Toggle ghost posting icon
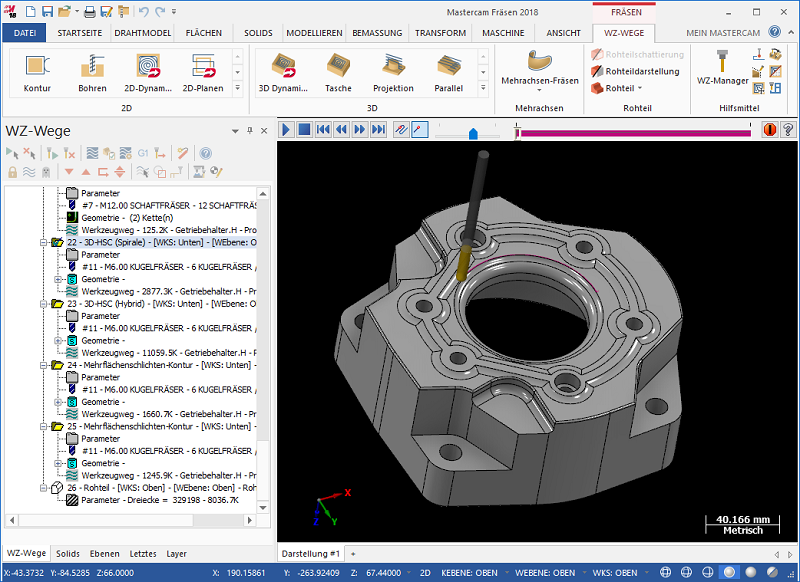Viewport: 800px width, 582px height. pyautogui.click(x=46, y=172)
